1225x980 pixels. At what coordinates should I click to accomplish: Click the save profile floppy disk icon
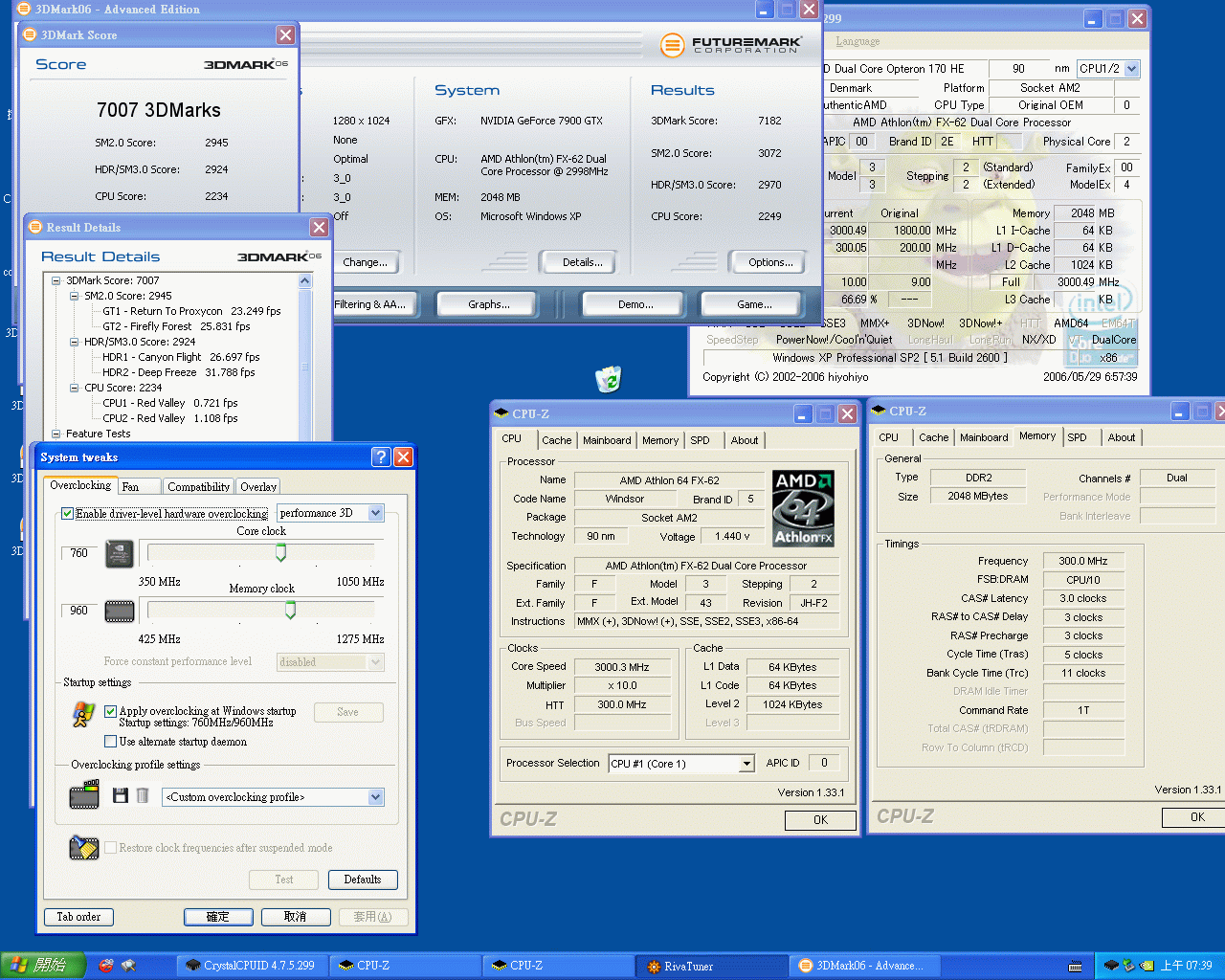(x=121, y=796)
